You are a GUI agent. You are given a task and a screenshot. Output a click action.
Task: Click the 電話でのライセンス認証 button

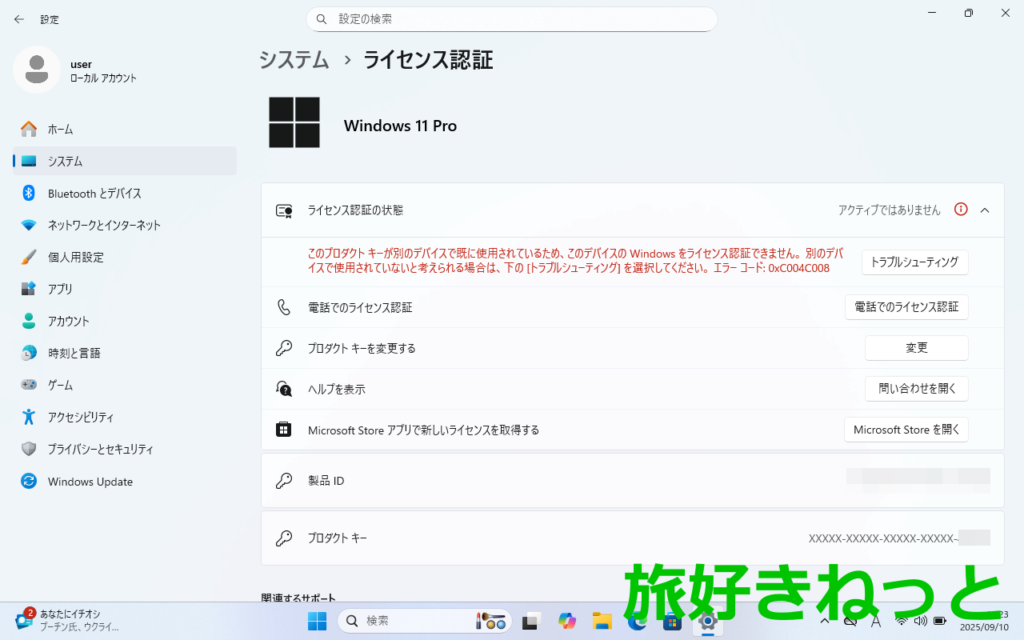(906, 307)
